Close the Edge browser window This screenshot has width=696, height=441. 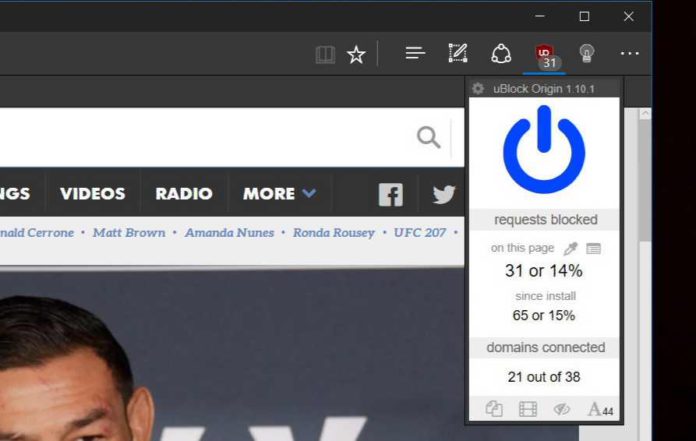tap(629, 16)
